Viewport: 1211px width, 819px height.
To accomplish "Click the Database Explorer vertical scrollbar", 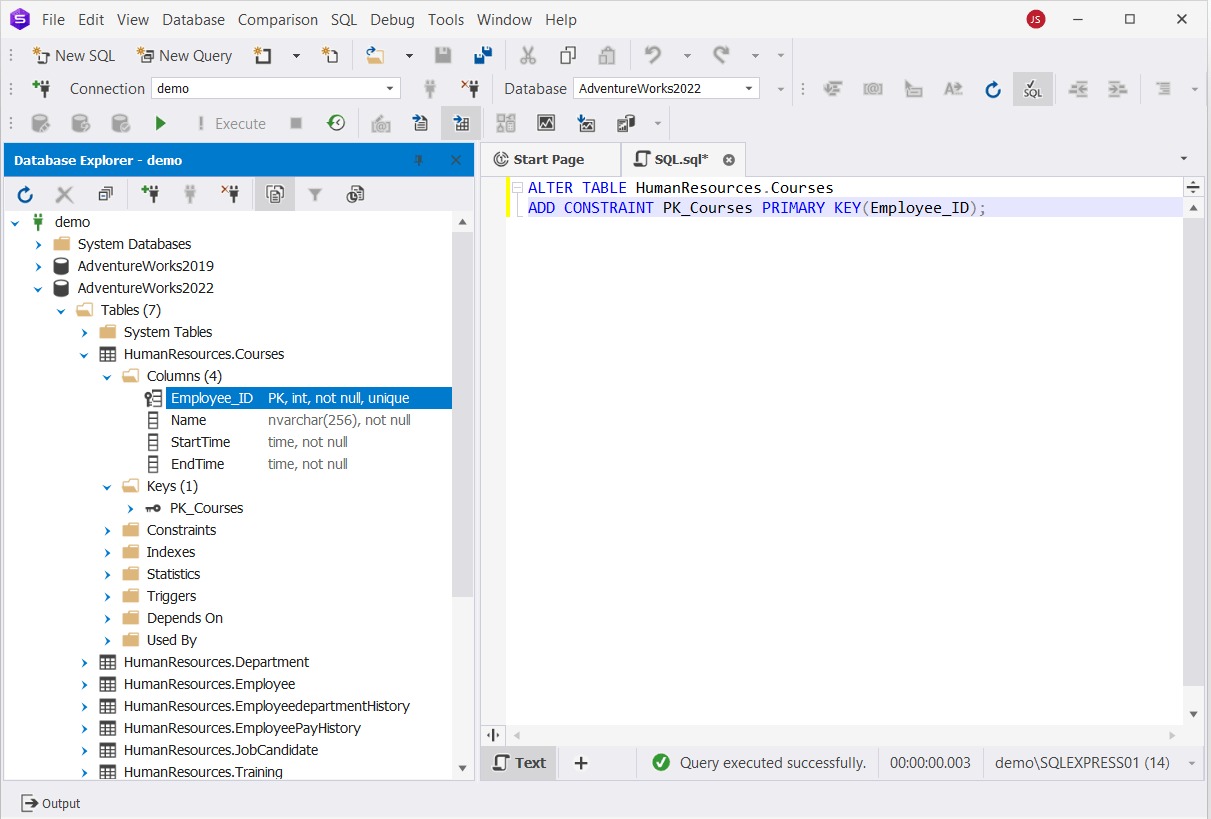I will 463,411.
